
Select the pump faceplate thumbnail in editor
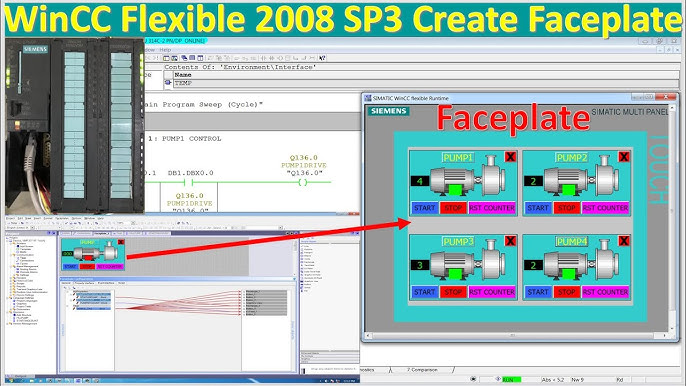(93, 254)
